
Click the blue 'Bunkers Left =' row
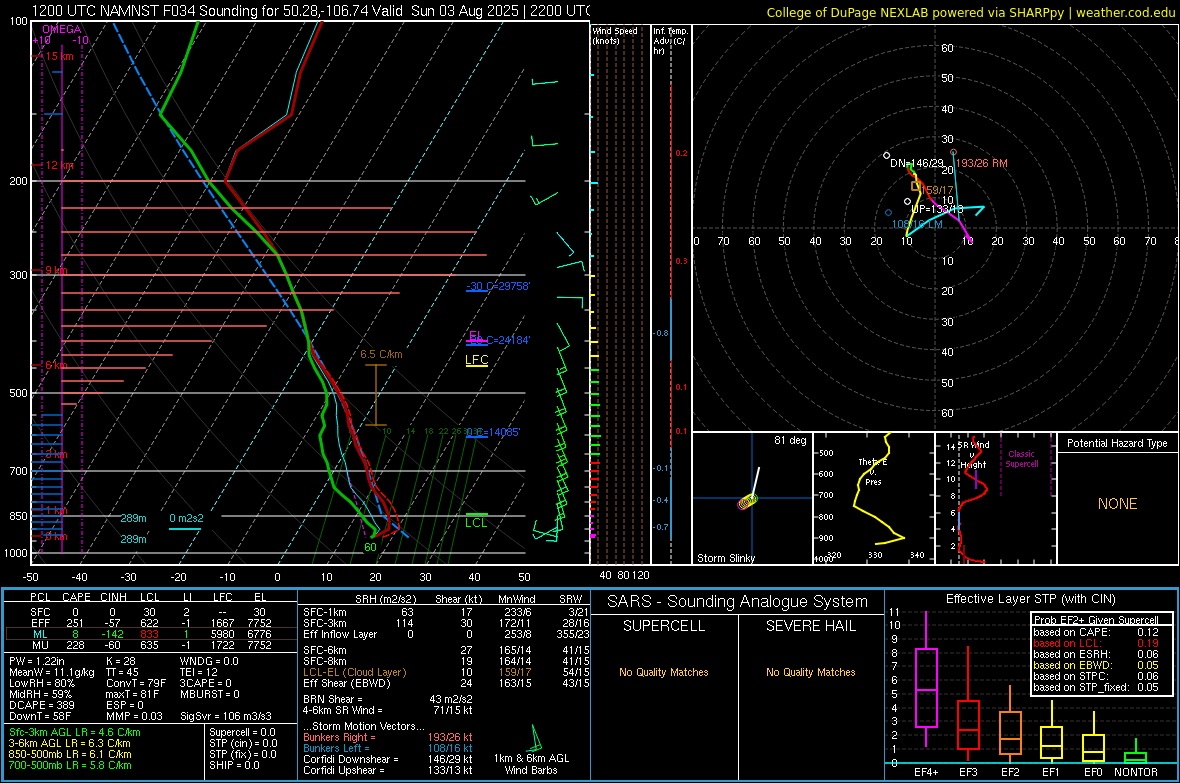pyautogui.click(x=388, y=748)
